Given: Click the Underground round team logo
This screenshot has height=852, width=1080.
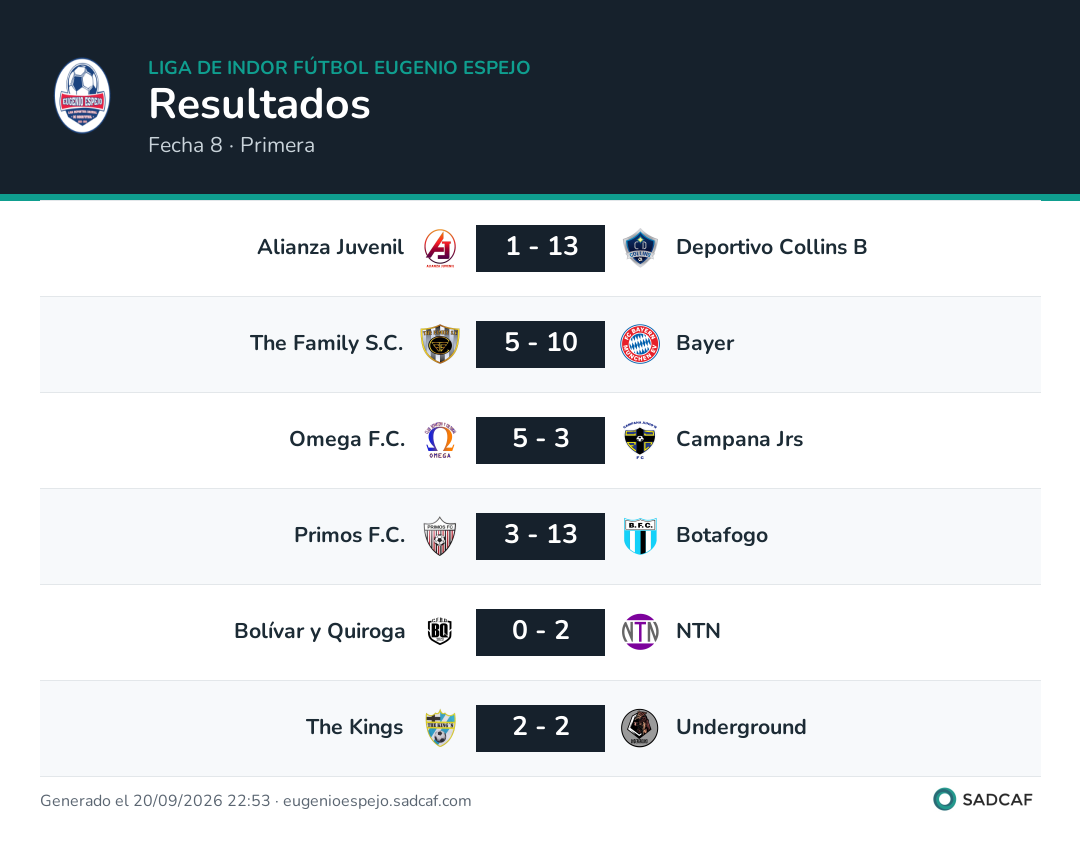Looking at the screenshot, I should (640, 727).
